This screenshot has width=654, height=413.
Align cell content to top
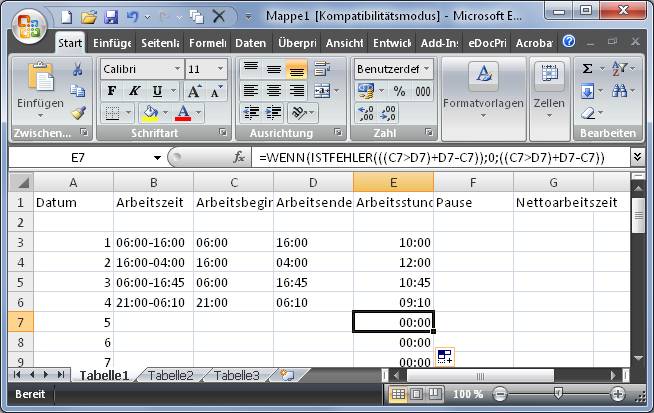(x=251, y=68)
